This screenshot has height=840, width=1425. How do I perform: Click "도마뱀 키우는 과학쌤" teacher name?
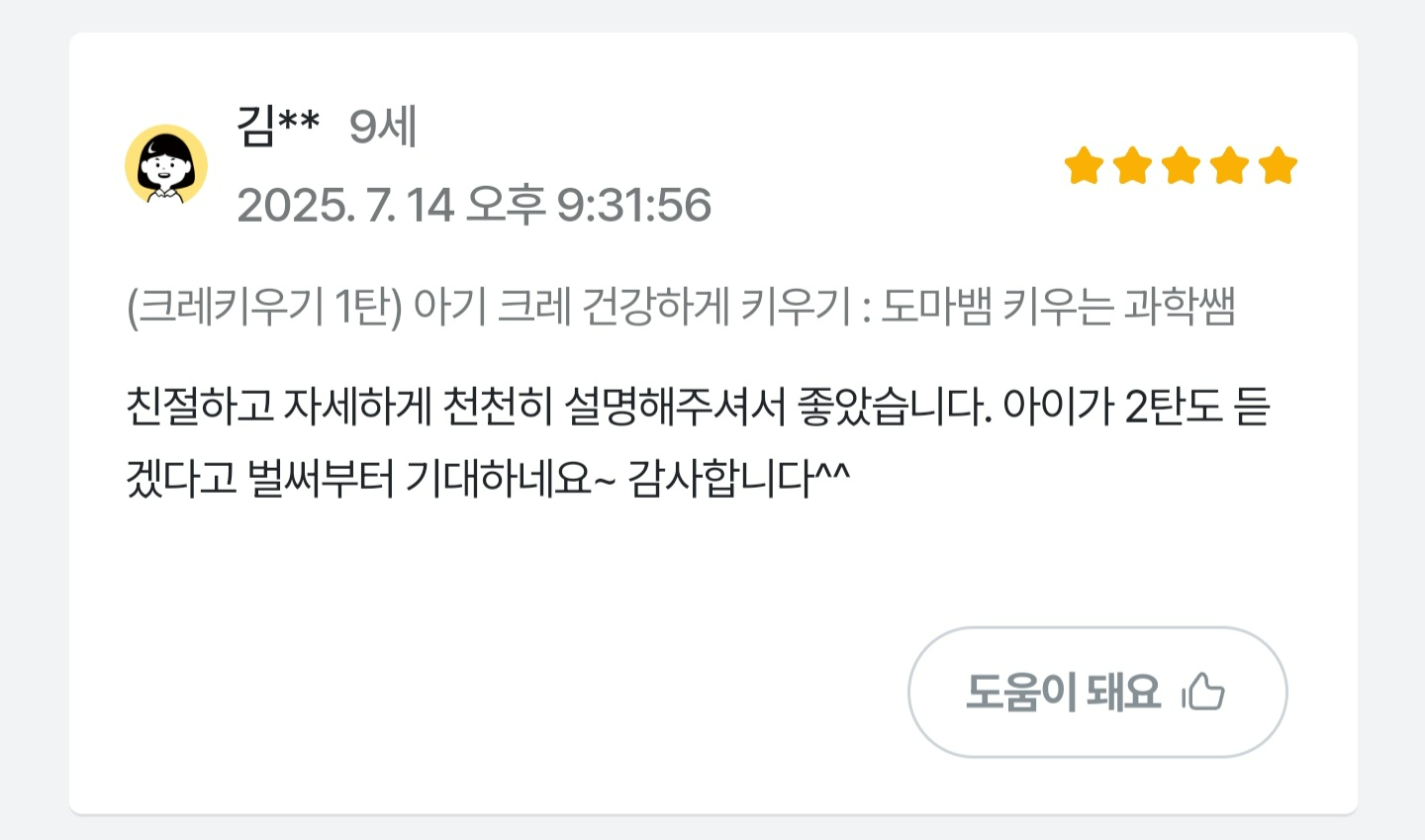point(1058,307)
